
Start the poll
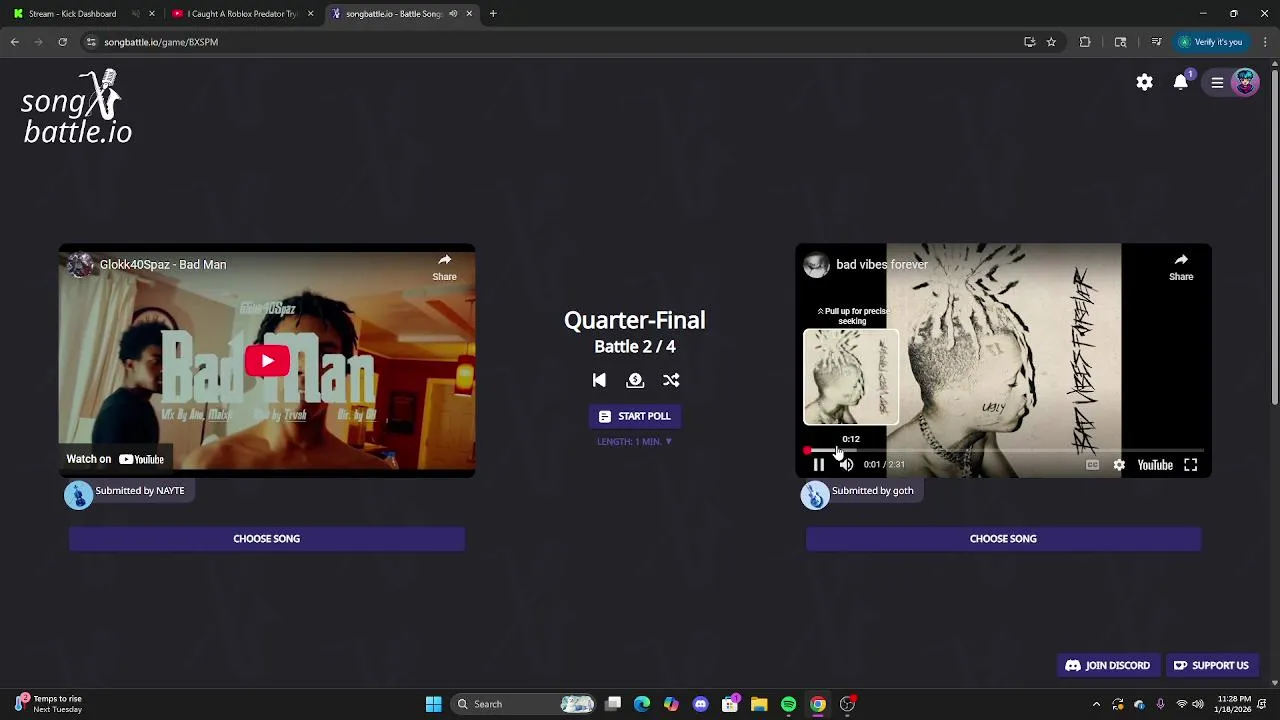tap(635, 416)
